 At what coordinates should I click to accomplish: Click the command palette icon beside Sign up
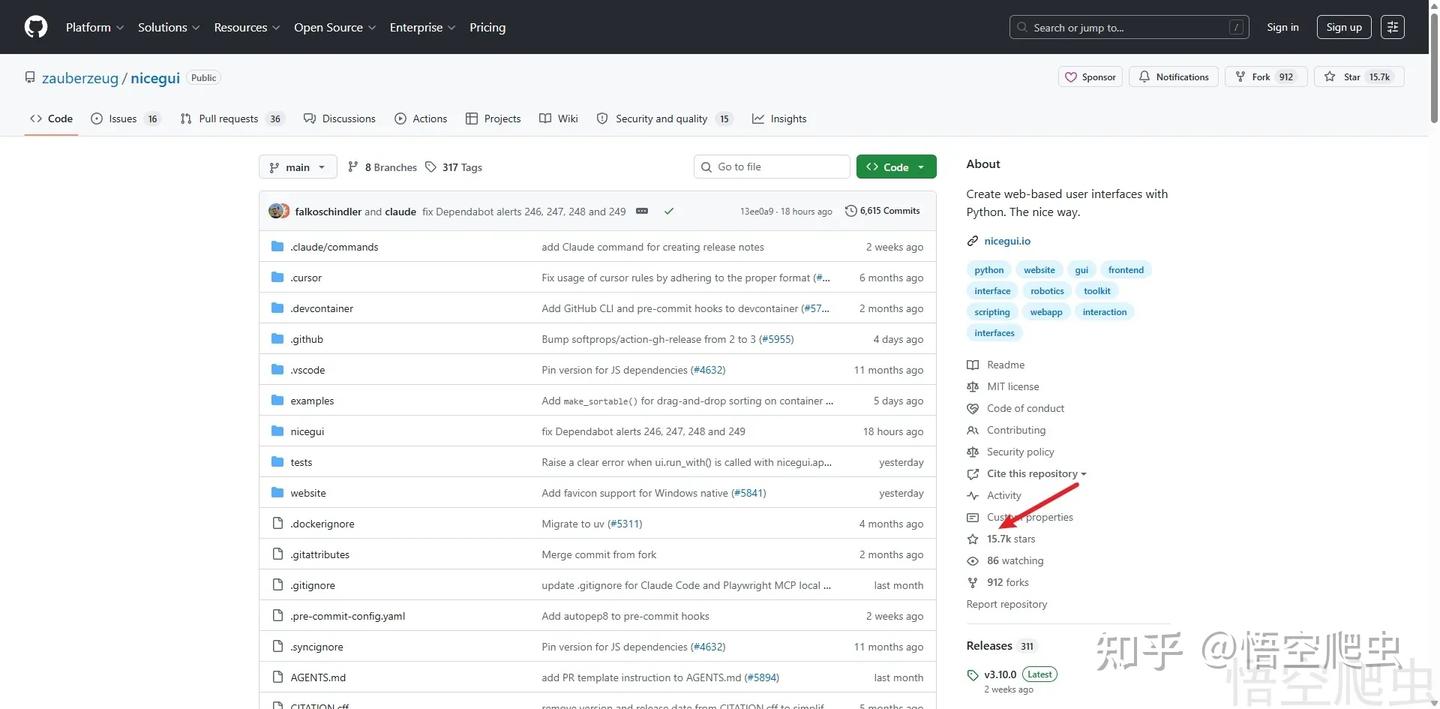(1393, 27)
